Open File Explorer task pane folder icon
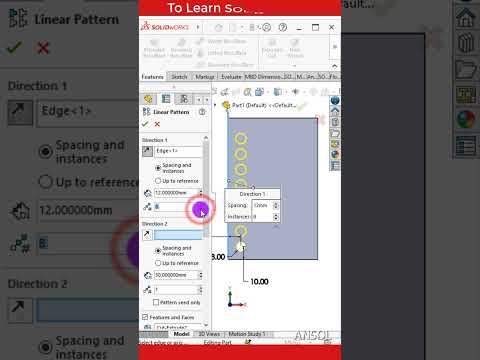 pyautogui.click(x=335, y=133)
